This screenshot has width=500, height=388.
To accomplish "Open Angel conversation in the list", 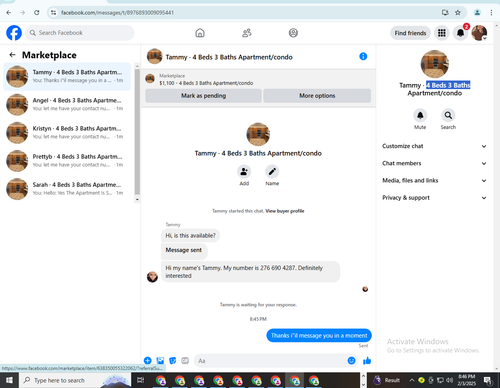I will coord(67,105).
